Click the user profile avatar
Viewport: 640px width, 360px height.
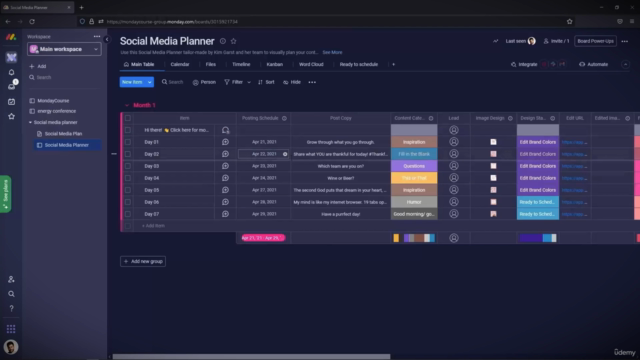11,347
